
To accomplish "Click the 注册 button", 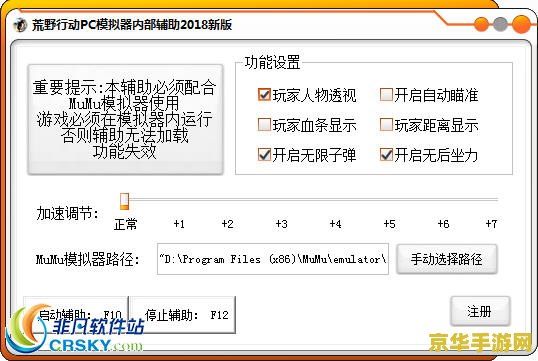I will coord(480,312).
